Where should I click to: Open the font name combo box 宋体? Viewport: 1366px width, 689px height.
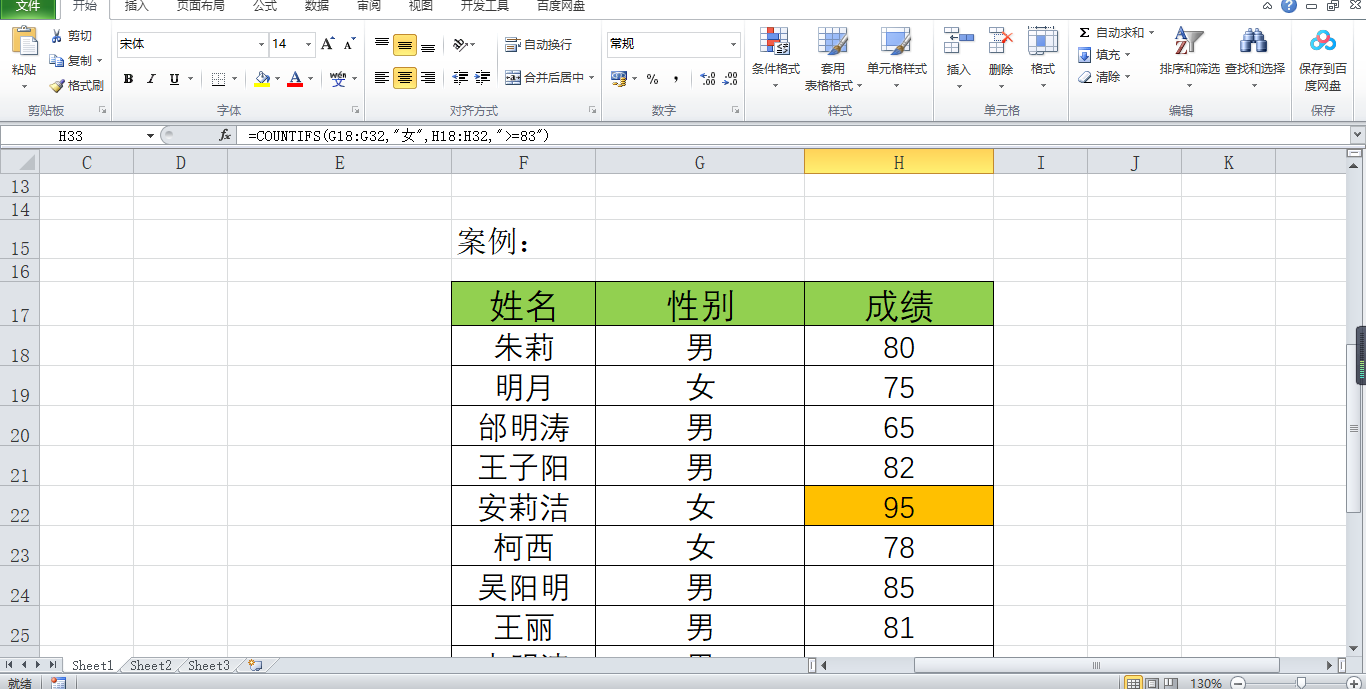(x=192, y=44)
